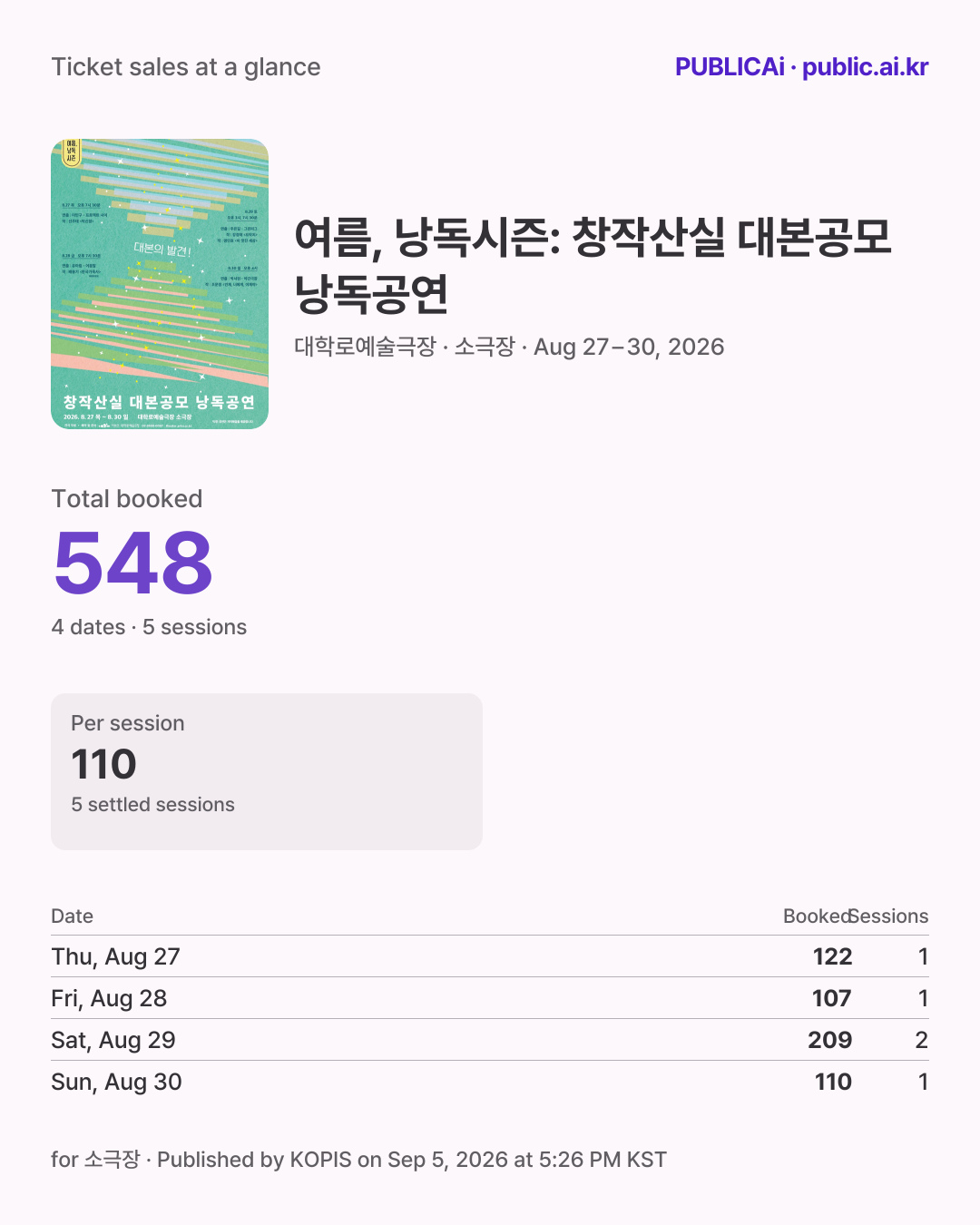Click the 4 dates · 5 sessions text
980x1225 pixels.
tap(149, 627)
